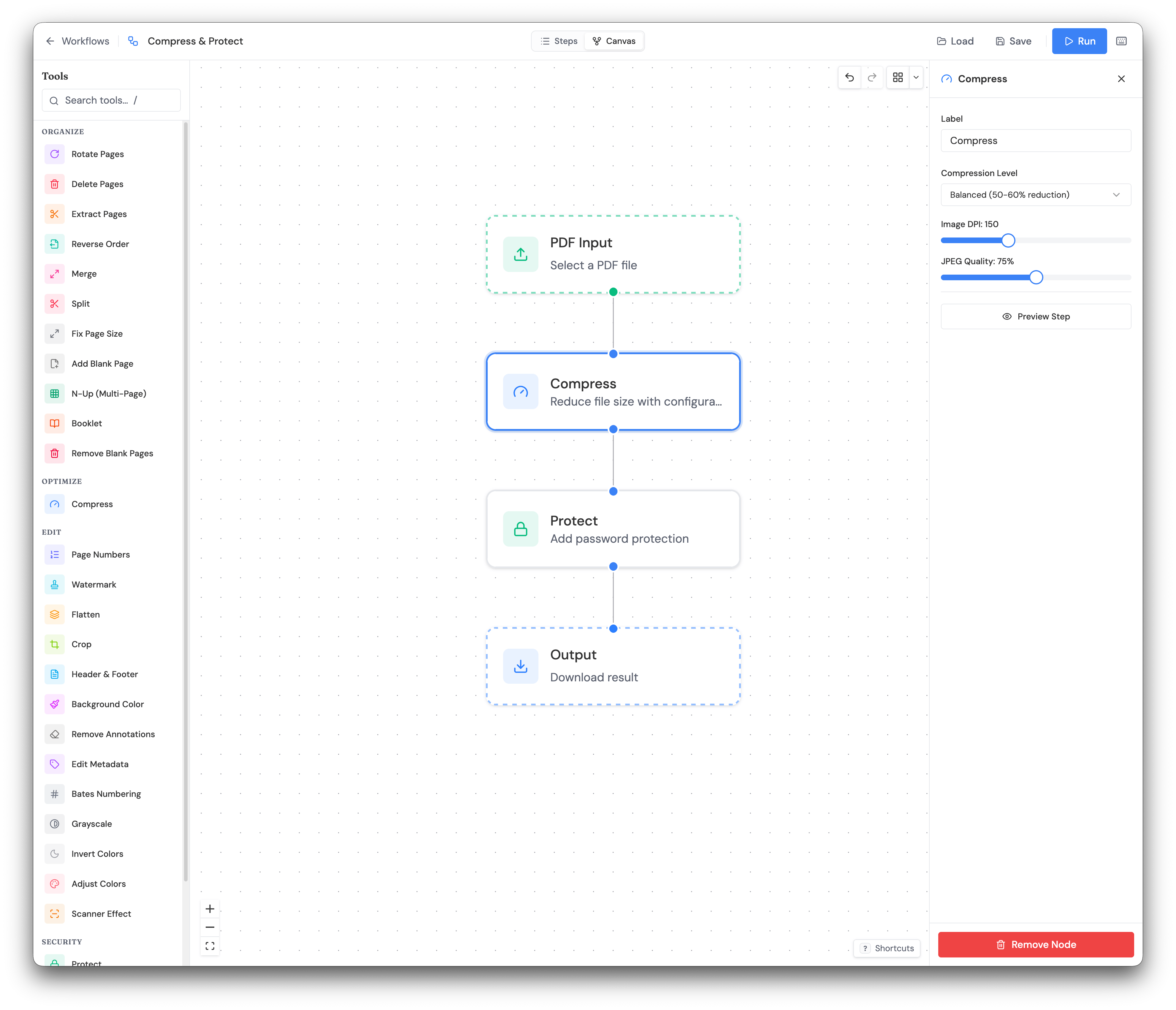Save the workflow
Image resolution: width=1176 pixels, height=1010 pixels.
(x=1014, y=41)
